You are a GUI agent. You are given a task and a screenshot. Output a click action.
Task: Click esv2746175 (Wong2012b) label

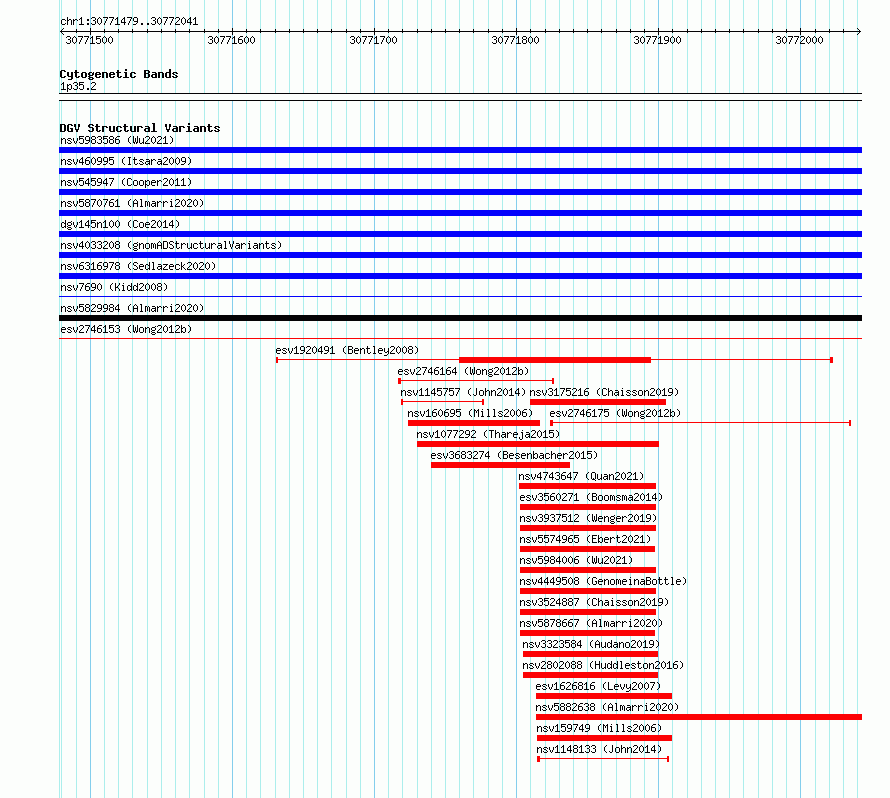pos(615,413)
